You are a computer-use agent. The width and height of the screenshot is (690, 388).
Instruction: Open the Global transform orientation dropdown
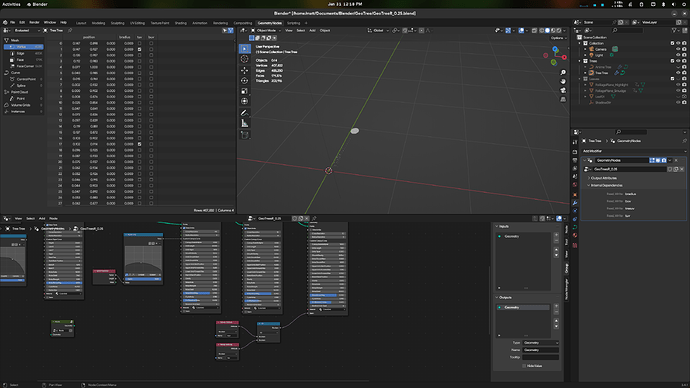pyautogui.click(x=378, y=30)
